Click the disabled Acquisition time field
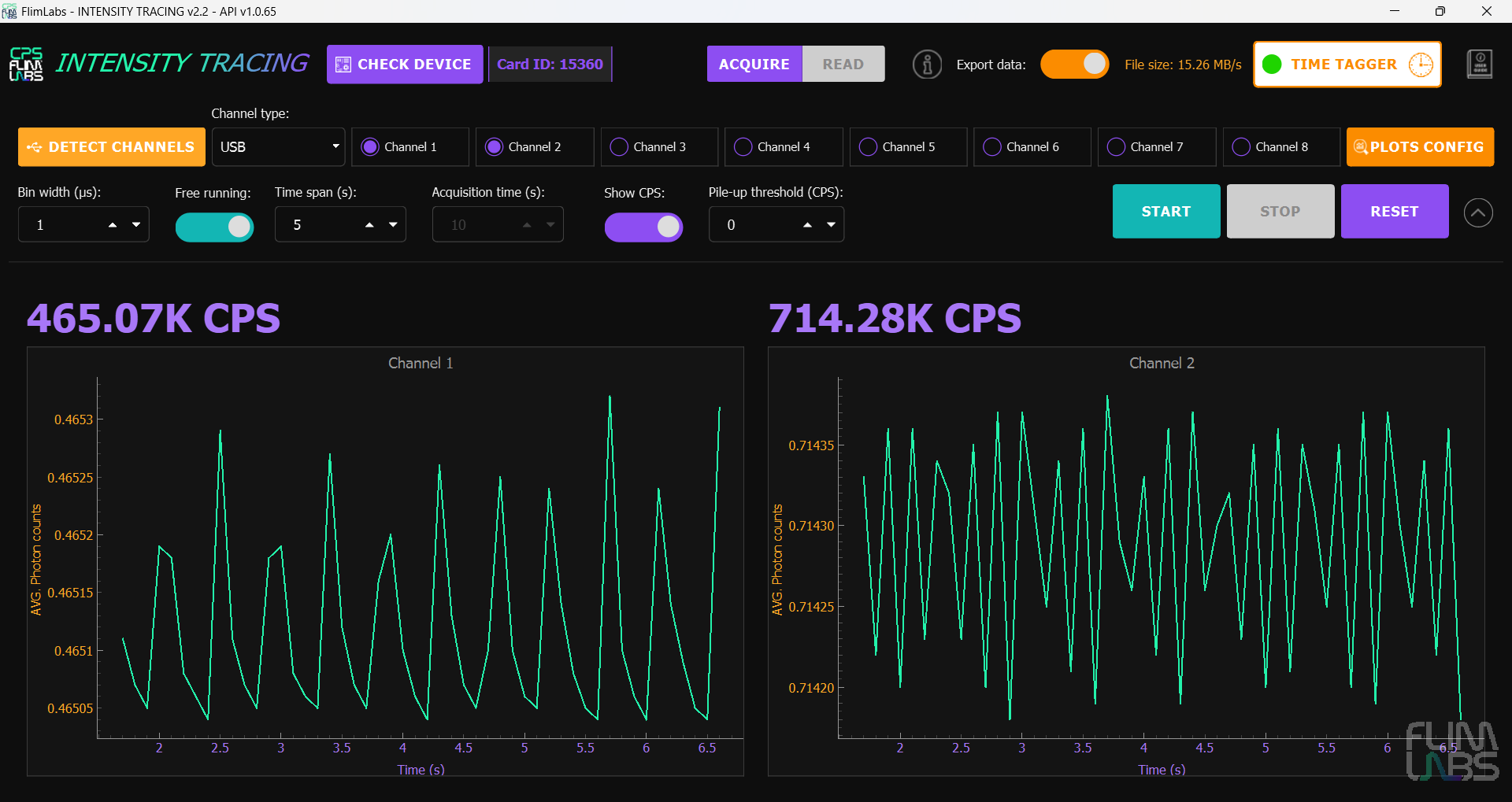The width and height of the screenshot is (1512, 802). (498, 224)
